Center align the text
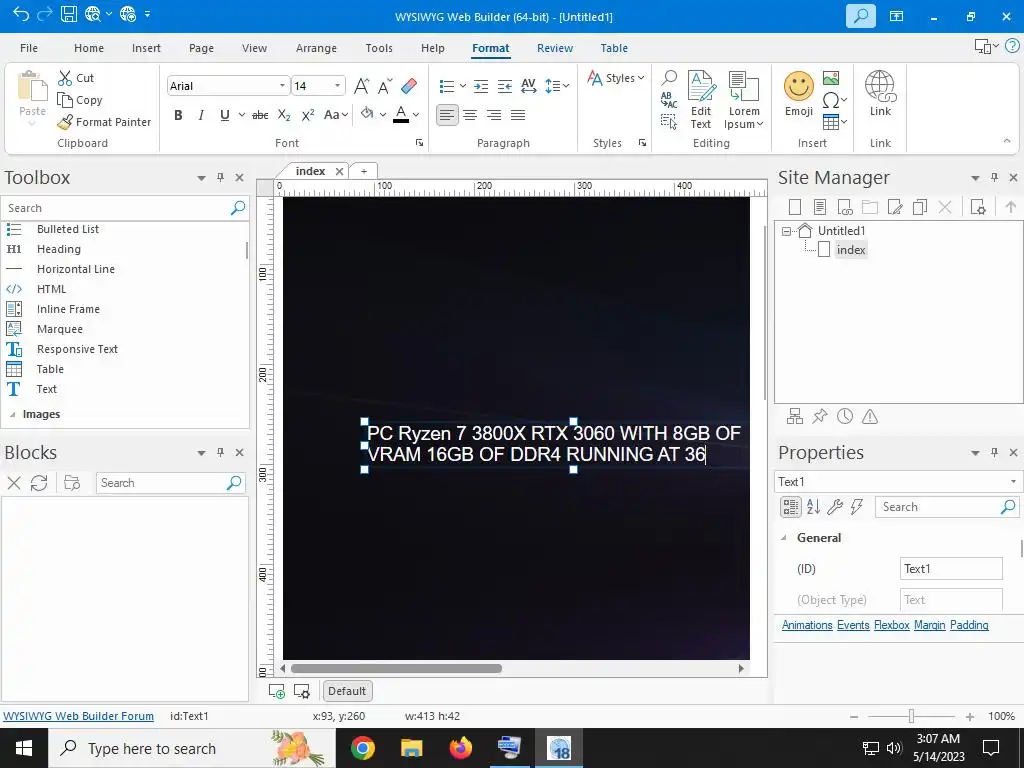The height and width of the screenshot is (768, 1024). pos(470,116)
